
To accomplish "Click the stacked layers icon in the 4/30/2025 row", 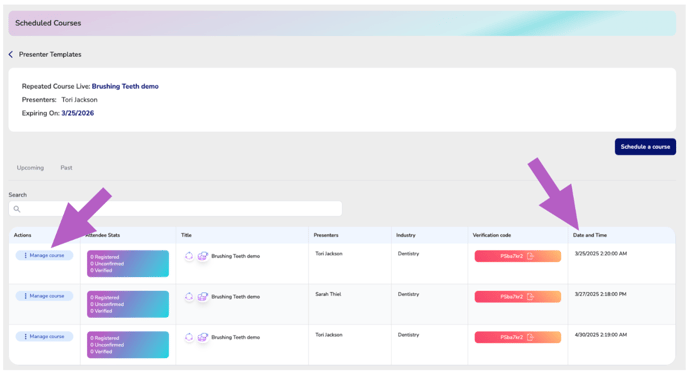I will tap(202, 337).
